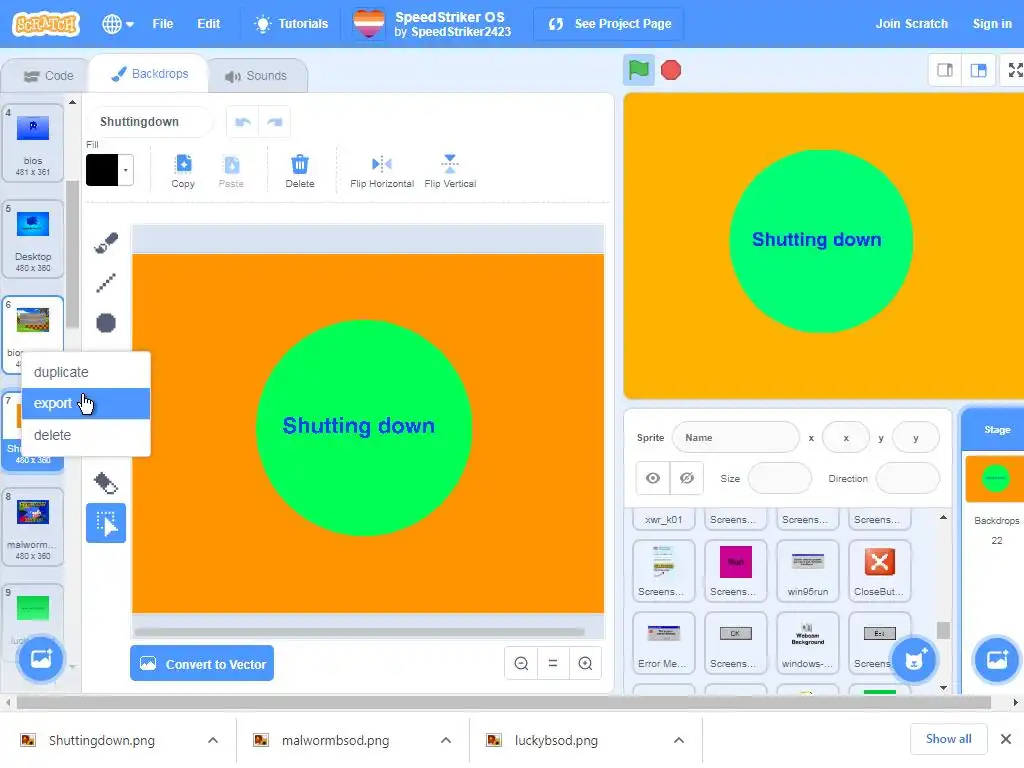The height and width of the screenshot is (768, 1024).
Task: Open the Edit menu
Action: [208, 24]
